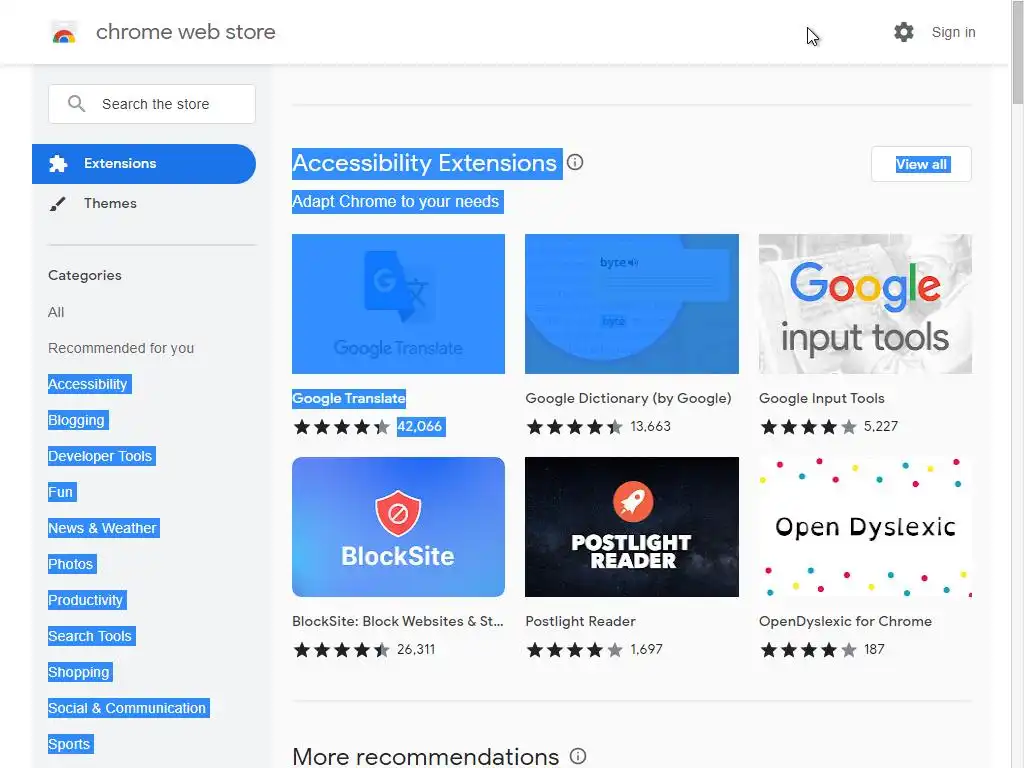Click the 13,663 rating count
The width and height of the screenshot is (1024, 768).
pos(650,426)
